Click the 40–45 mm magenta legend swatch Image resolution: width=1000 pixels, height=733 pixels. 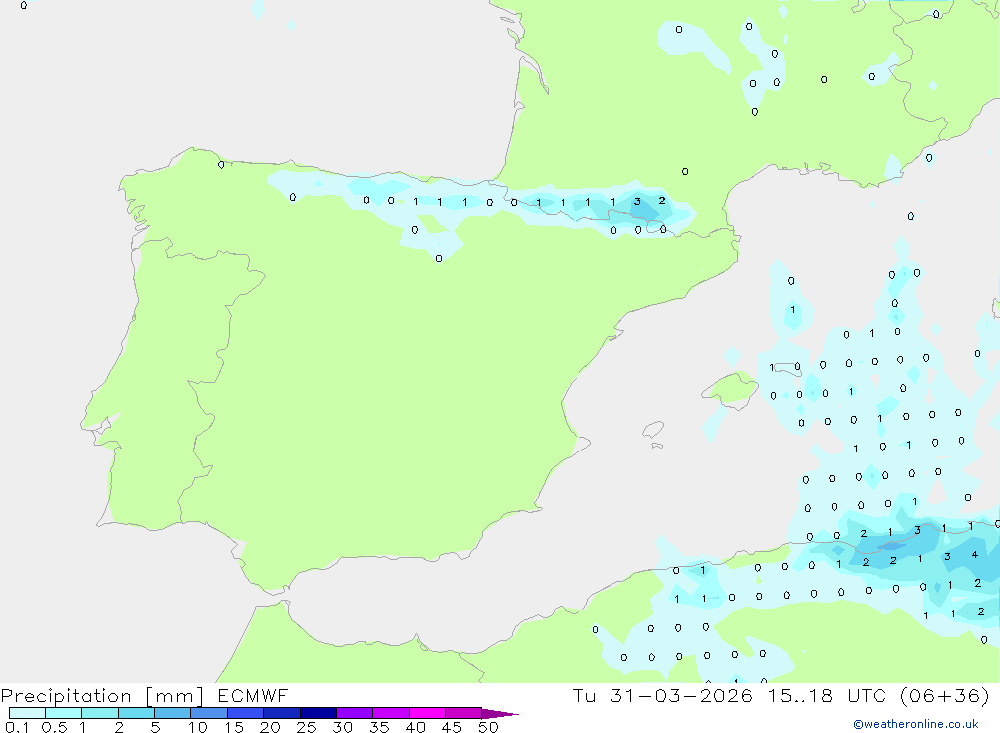coord(427,713)
